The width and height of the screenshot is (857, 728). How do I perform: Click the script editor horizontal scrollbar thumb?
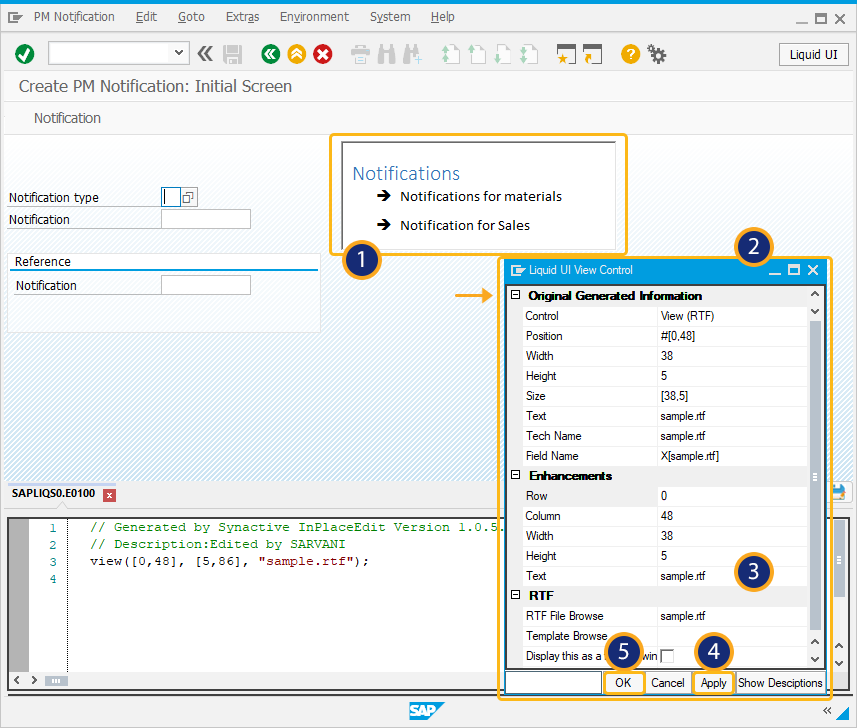[x=56, y=681]
